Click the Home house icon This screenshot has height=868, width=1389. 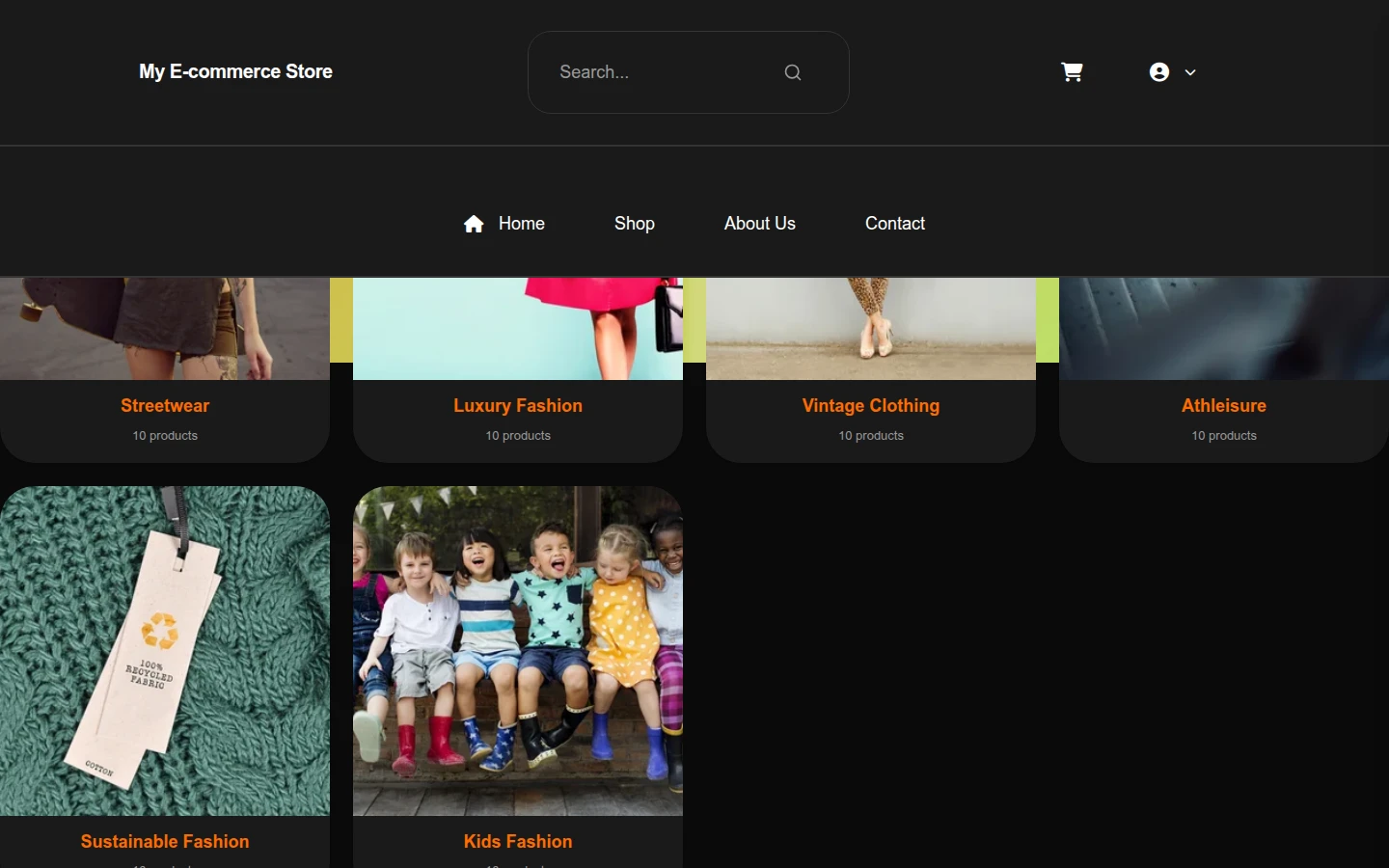[x=474, y=224]
